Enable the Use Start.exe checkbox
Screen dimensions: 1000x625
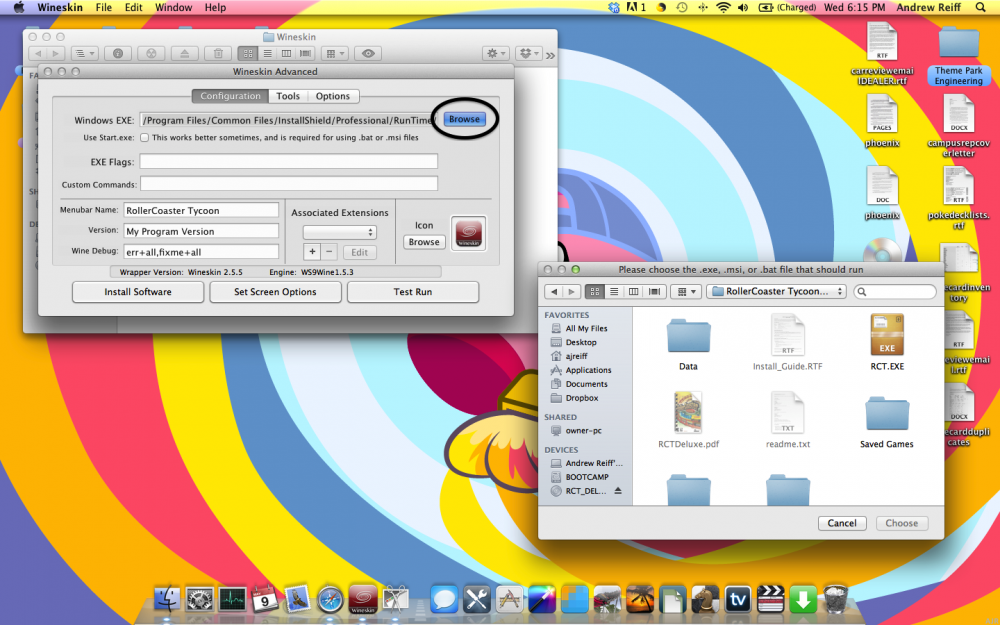(x=145, y=137)
